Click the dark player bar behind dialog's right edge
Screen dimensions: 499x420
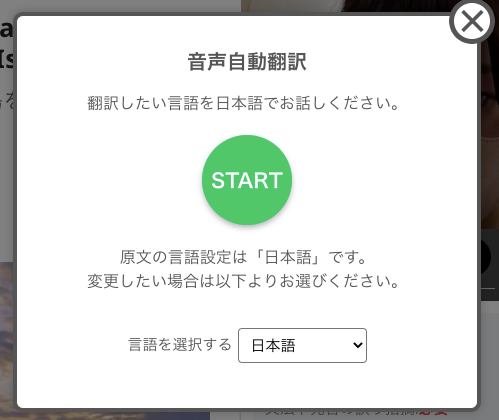point(489,265)
